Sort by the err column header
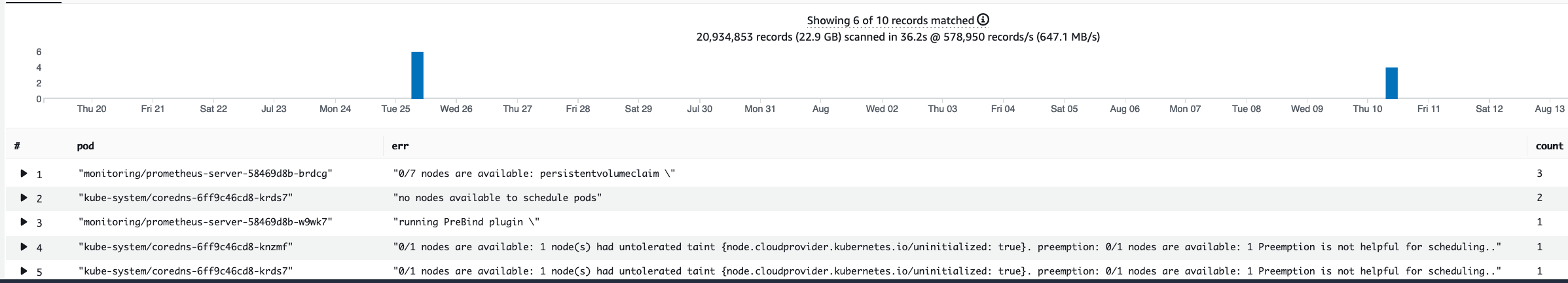 400,146
